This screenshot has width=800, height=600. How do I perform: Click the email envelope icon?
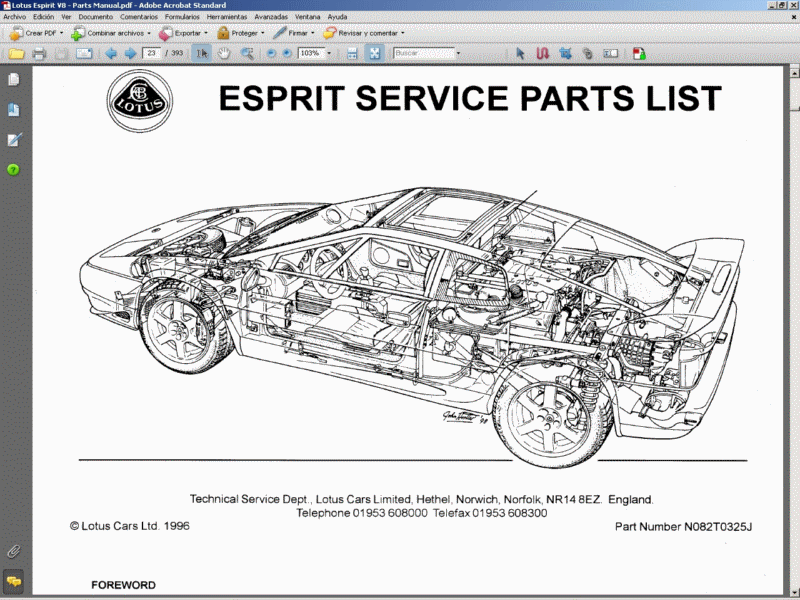coord(84,54)
